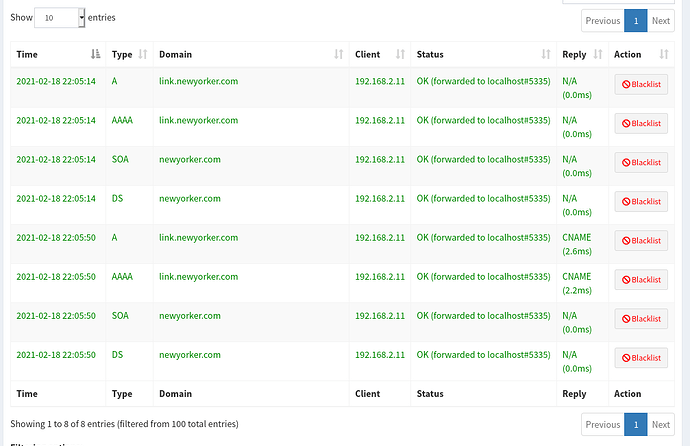Go to Next page in top pagination
The width and height of the screenshot is (690, 446).
[661, 21]
